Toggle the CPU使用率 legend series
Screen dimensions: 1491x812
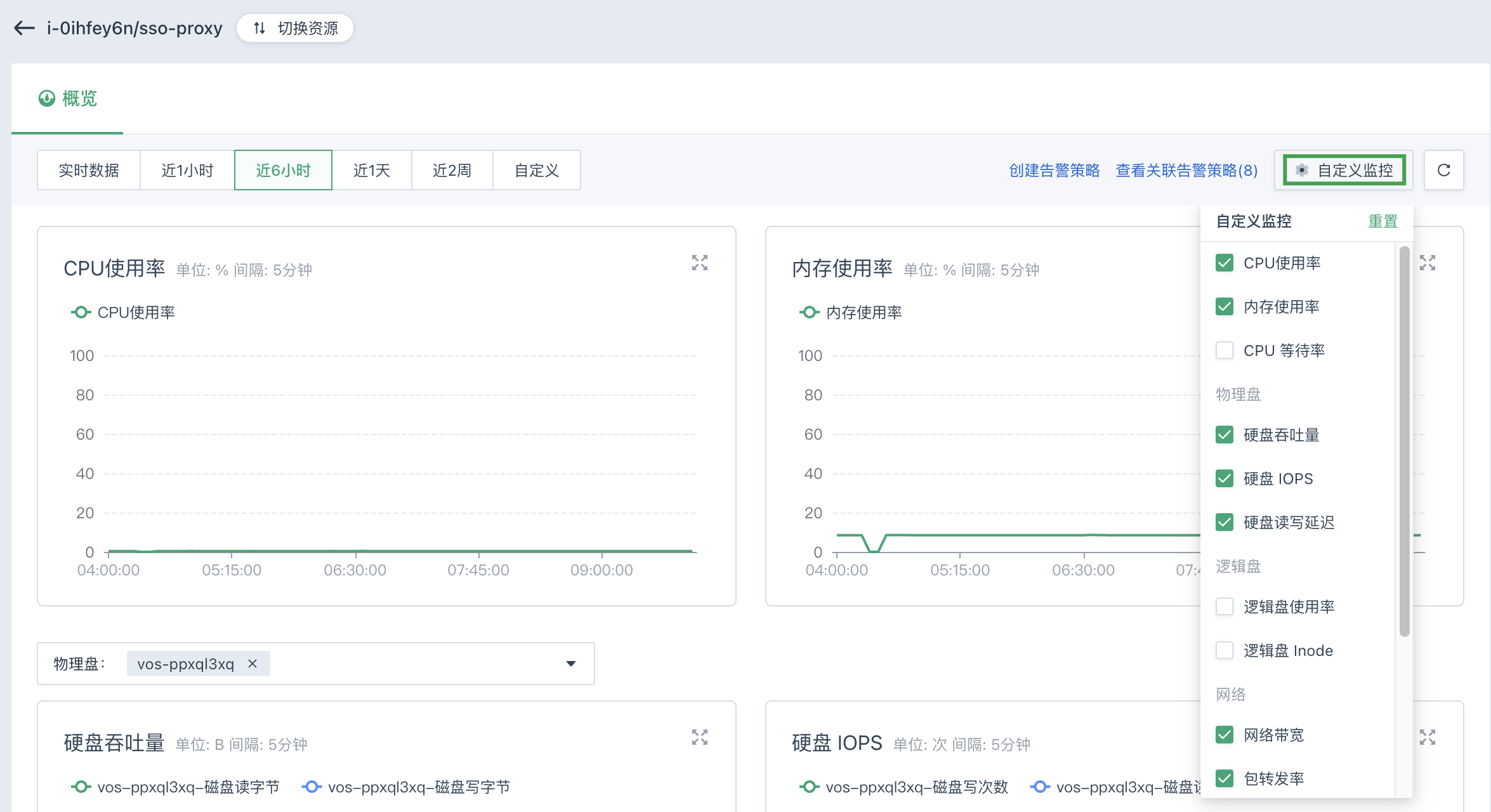click(123, 312)
